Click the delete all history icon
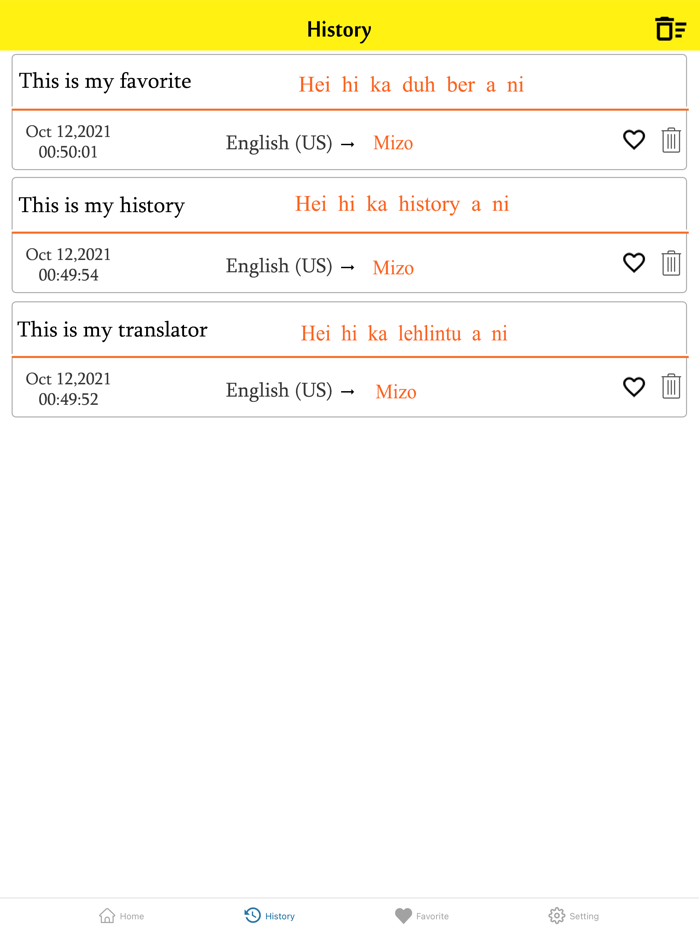This screenshot has height=934, width=700. point(668,29)
